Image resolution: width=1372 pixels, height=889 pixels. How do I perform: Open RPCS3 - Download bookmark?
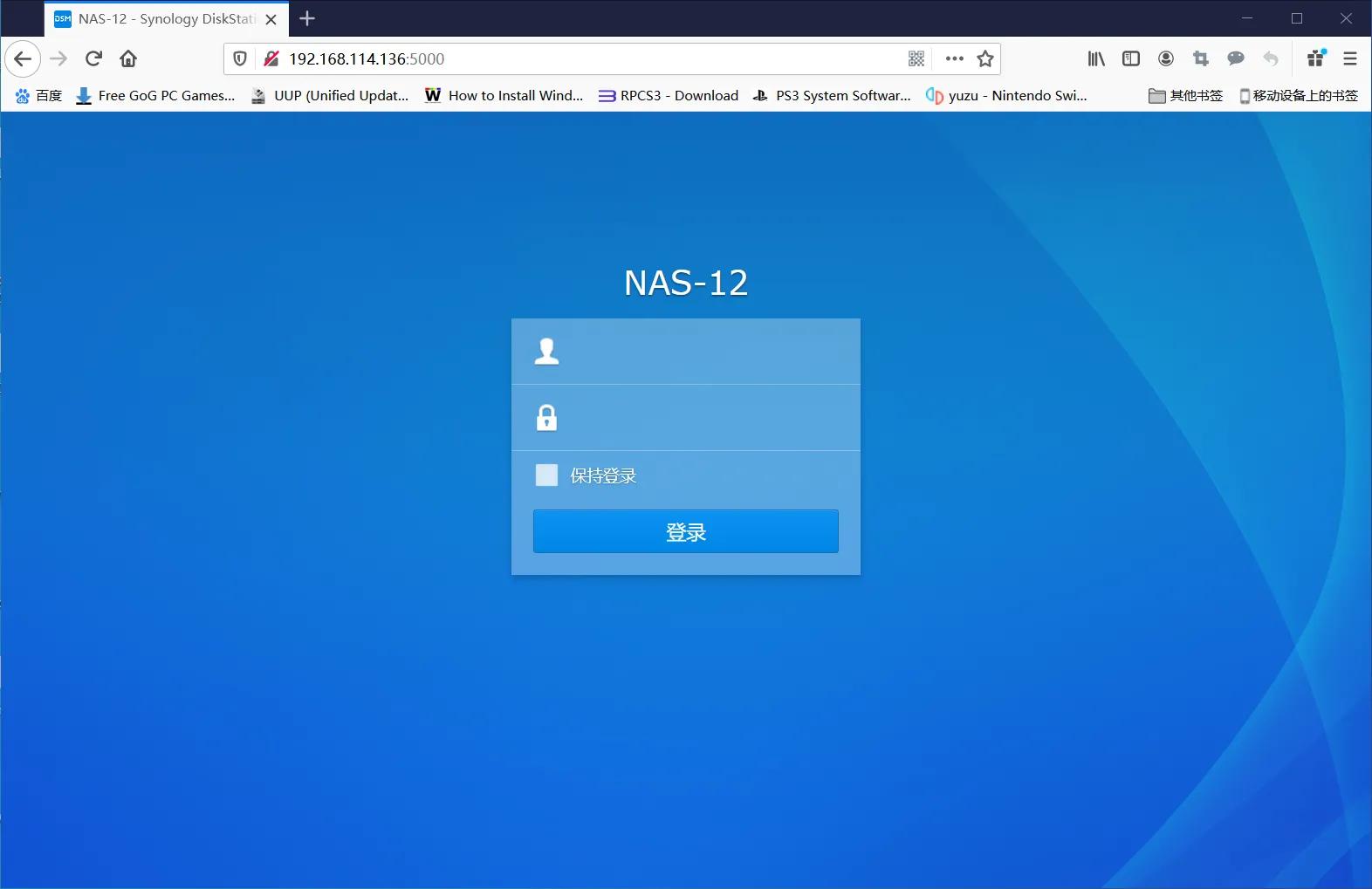click(669, 95)
